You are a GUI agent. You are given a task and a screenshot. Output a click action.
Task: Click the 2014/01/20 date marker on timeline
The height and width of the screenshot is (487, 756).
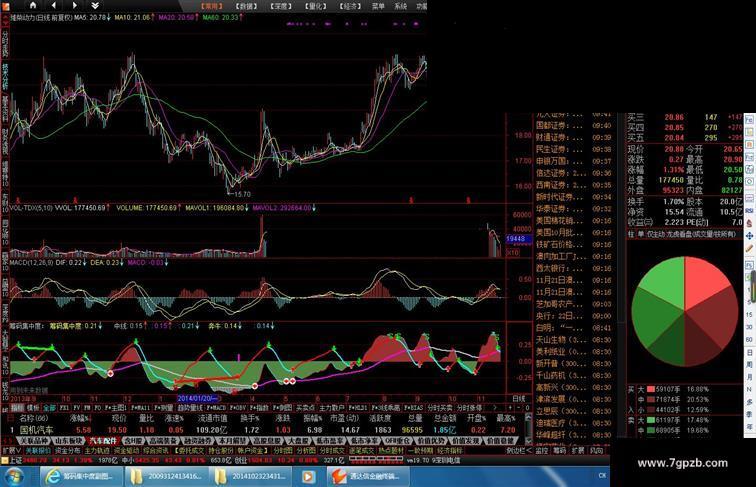[198, 398]
